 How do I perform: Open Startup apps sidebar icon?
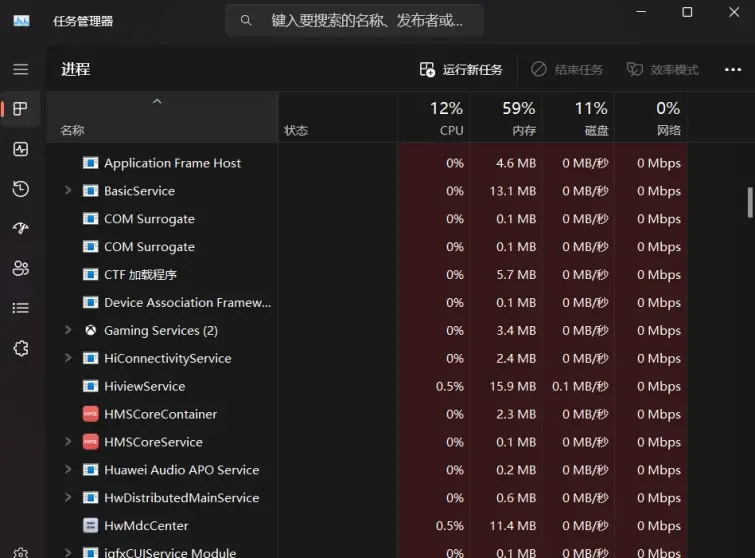(20, 228)
